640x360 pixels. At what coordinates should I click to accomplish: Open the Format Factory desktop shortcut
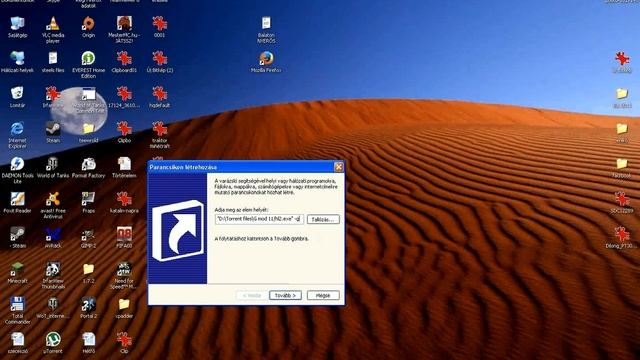[88, 164]
